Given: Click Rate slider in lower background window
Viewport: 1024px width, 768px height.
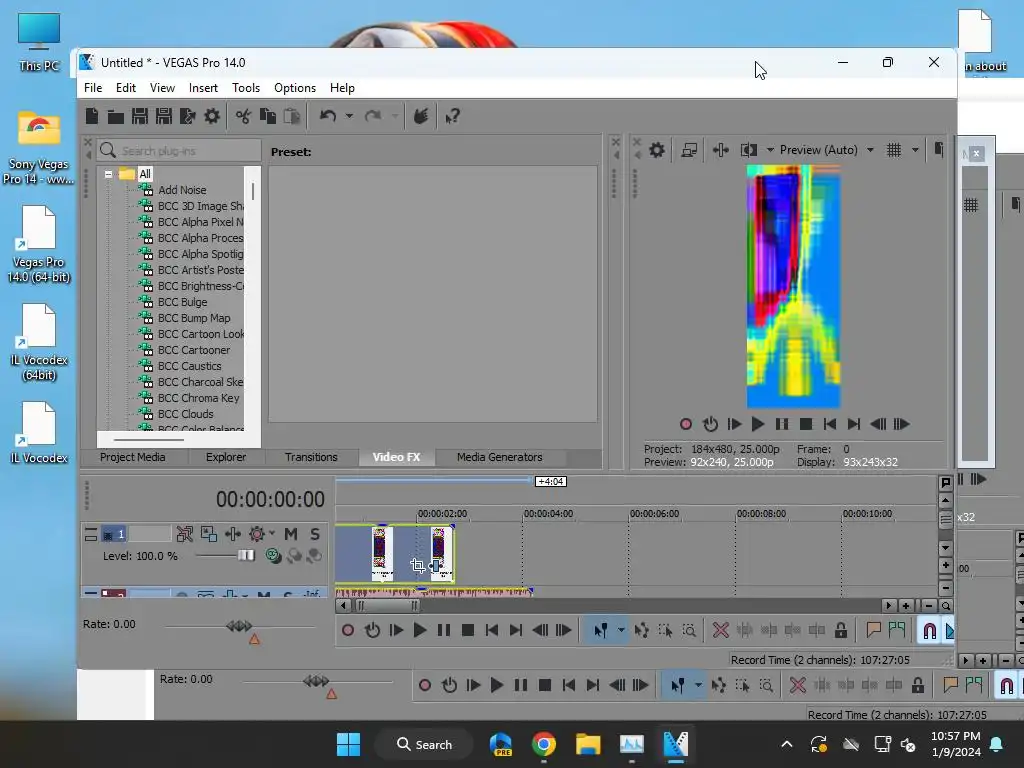Looking at the screenshot, I should tap(317, 681).
